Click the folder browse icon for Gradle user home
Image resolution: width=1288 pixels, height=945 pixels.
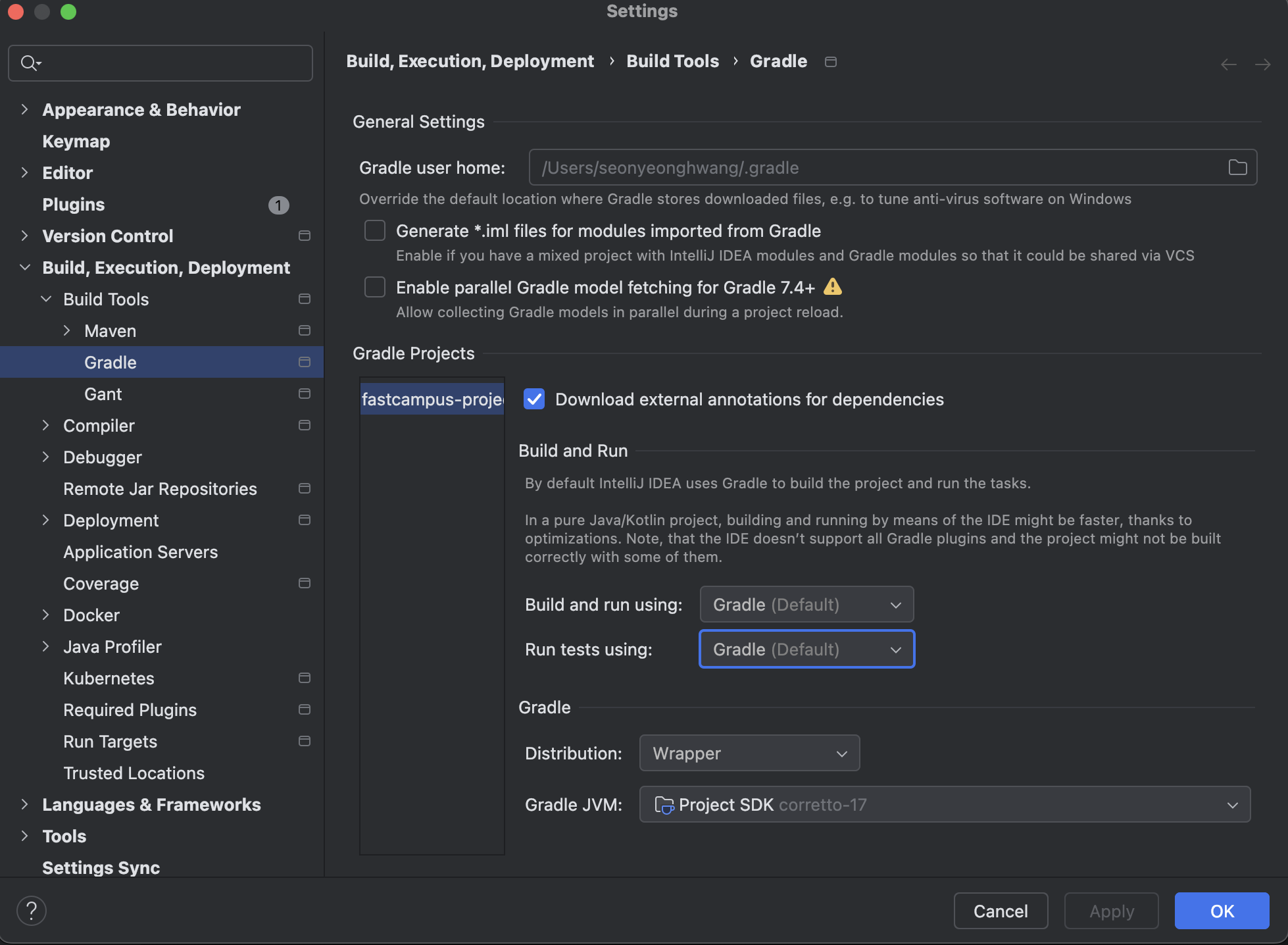coord(1237,168)
